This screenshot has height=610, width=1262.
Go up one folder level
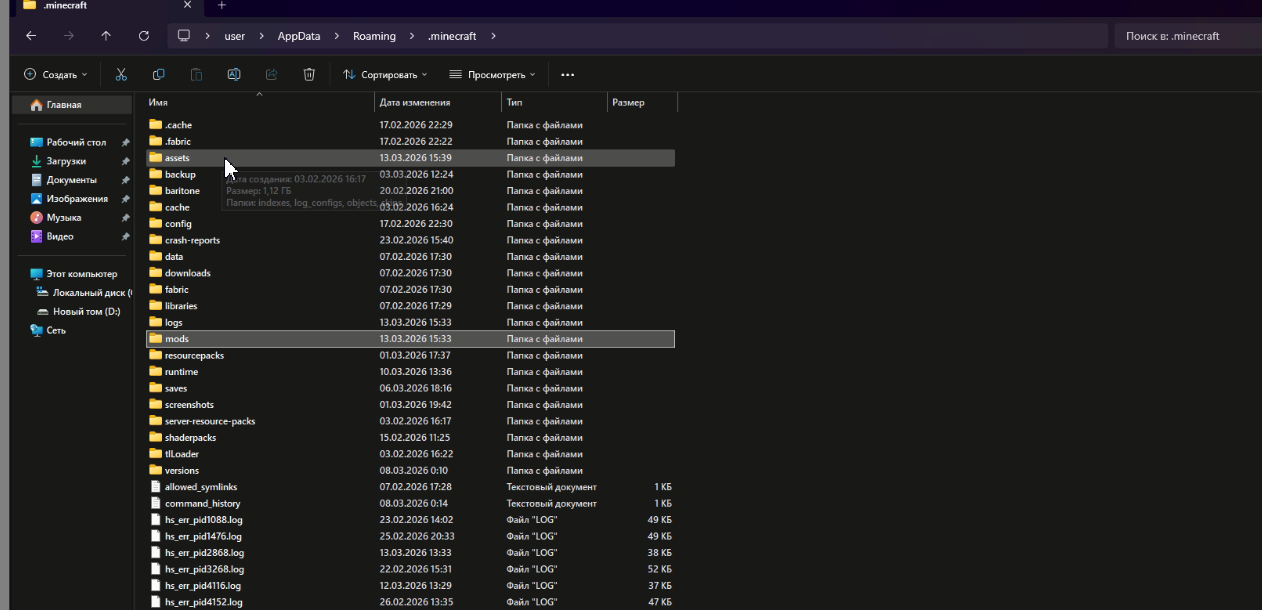[x=106, y=36]
